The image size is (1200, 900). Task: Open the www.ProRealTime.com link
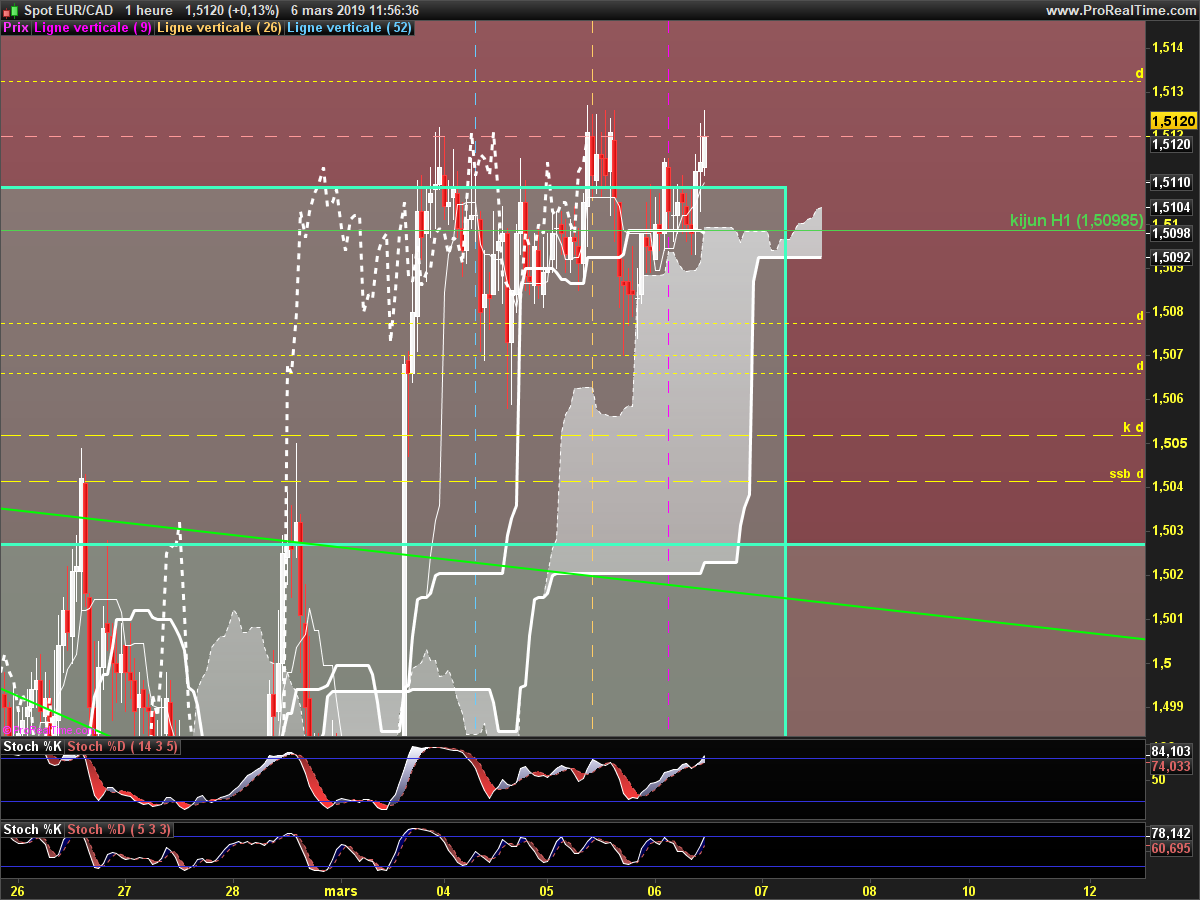pyautogui.click(x=1120, y=10)
